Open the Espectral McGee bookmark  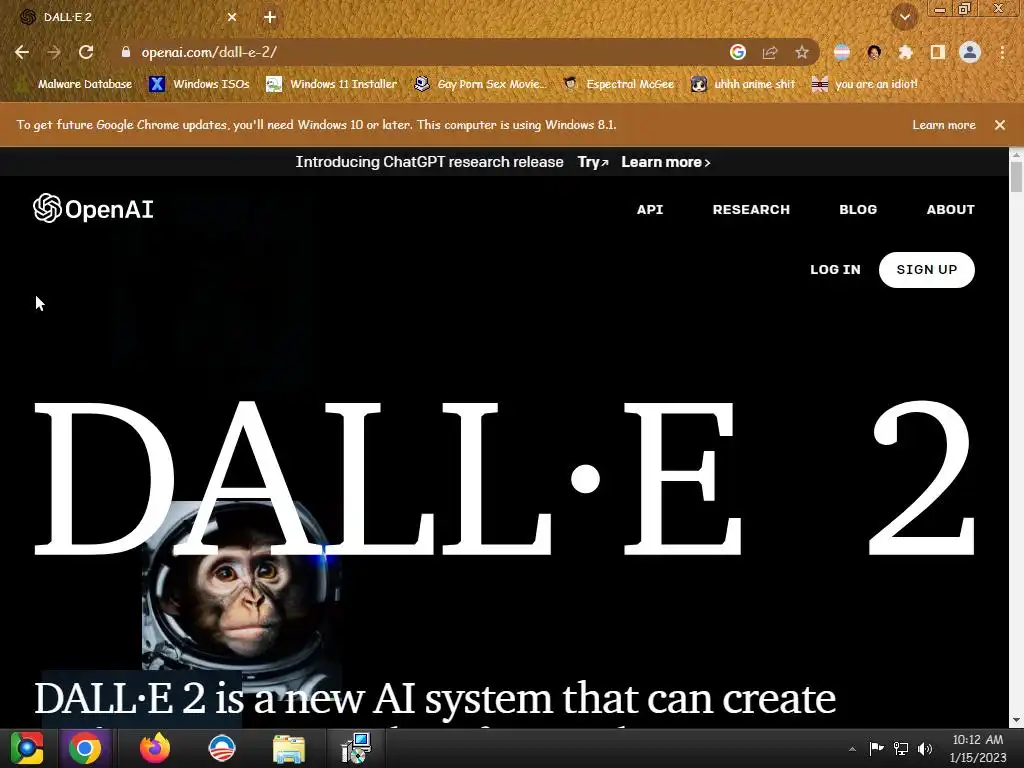tap(619, 84)
